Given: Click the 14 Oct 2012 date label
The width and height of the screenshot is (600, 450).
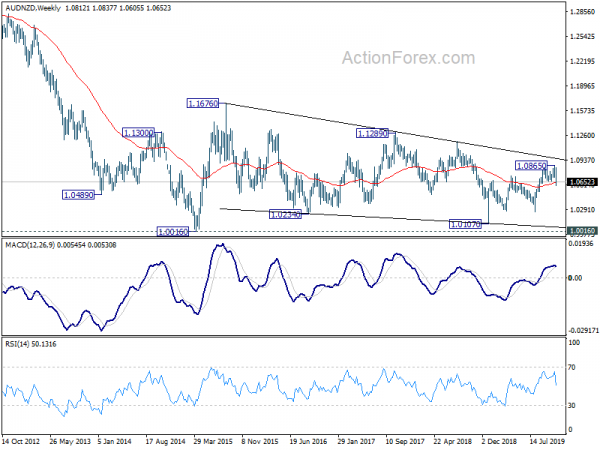Looking at the screenshot, I should point(21,441).
